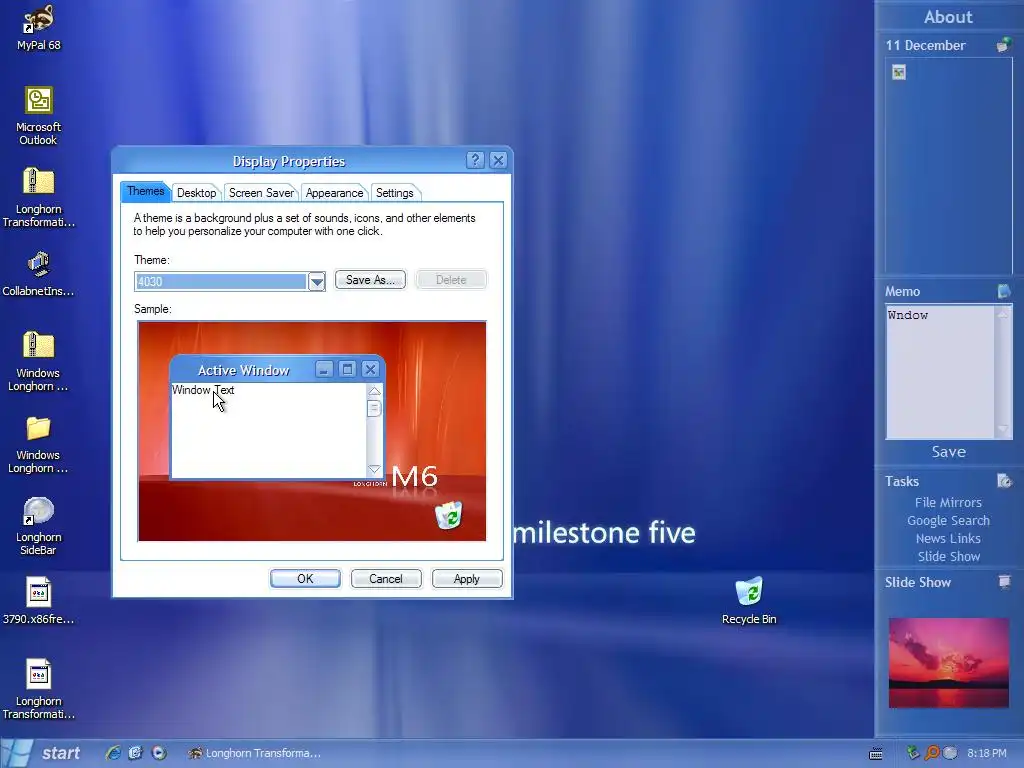Click the 11 December date text
Image resolution: width=1024 pixels, height=768 pixels.
925,45
